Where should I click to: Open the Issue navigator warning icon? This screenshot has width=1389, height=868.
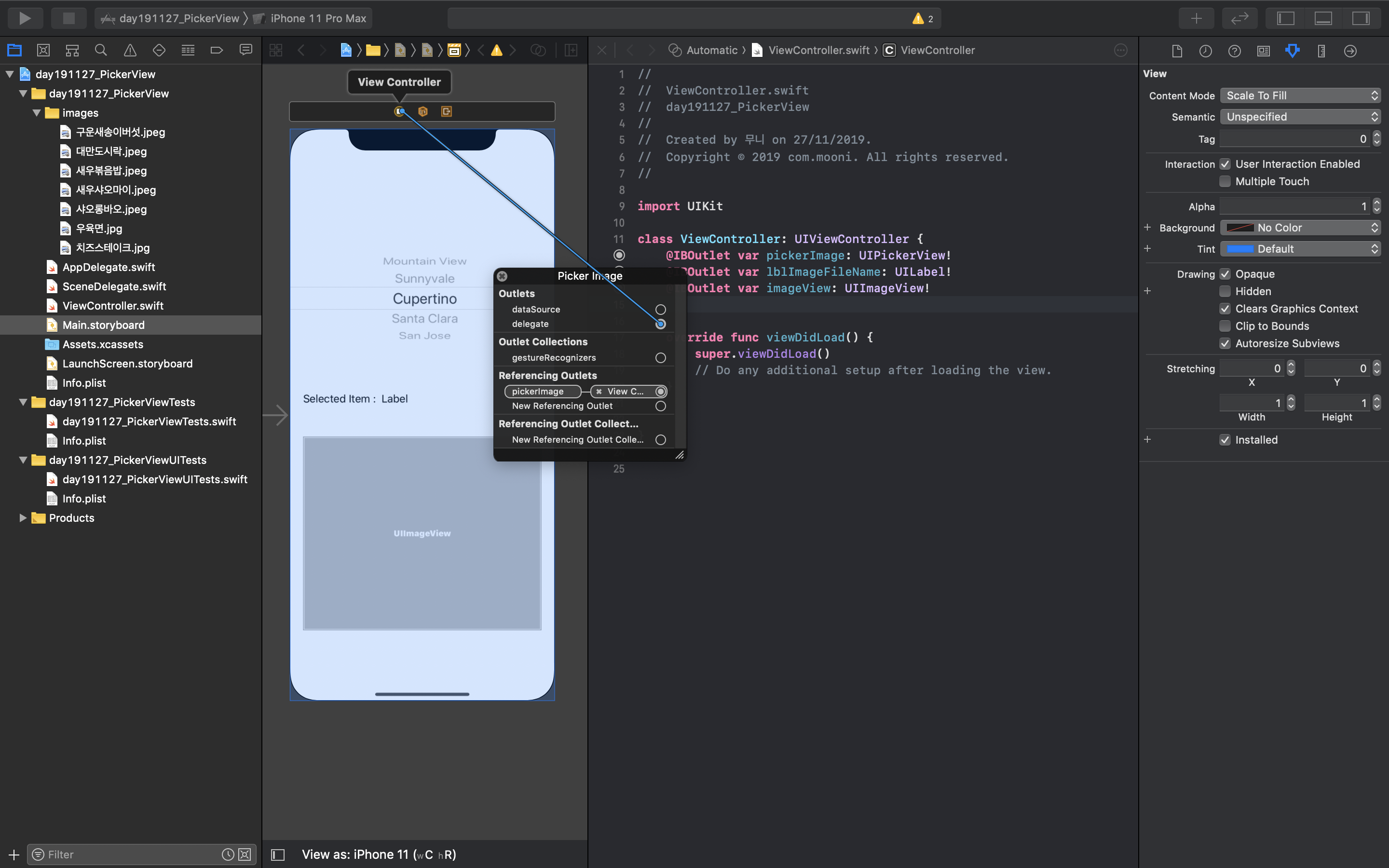tap(130, 51)
